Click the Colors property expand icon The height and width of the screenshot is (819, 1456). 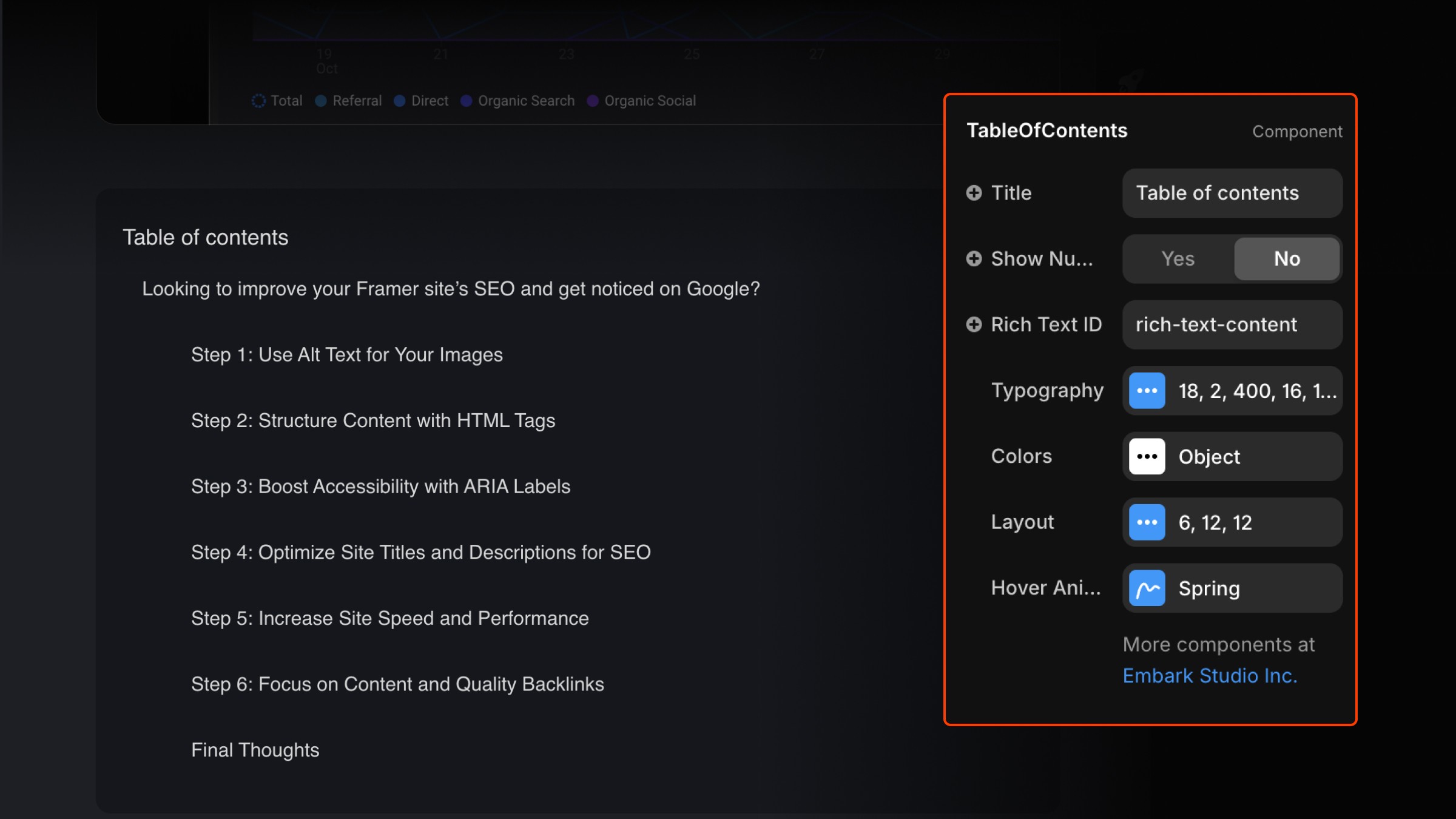tap(1148, 456)
